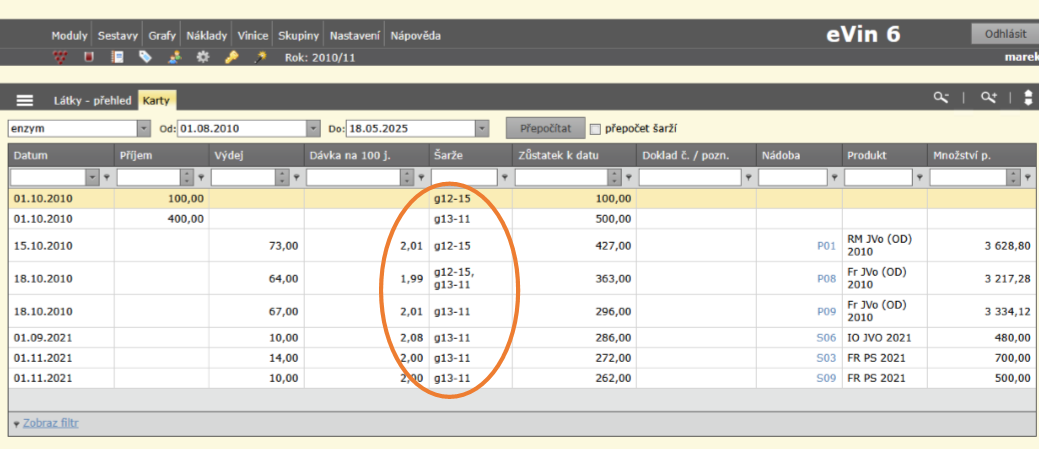Image resolution: width=1040 pixels, height=450 pixels.
Task: Click the red wine barrel icon
Action: (x=89, y=57)
